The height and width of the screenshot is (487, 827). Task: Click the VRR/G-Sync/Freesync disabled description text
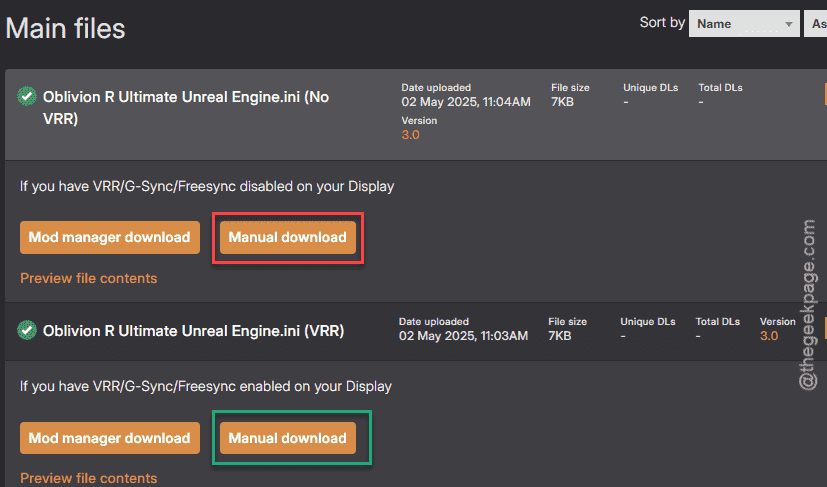(x=207, y=186)
